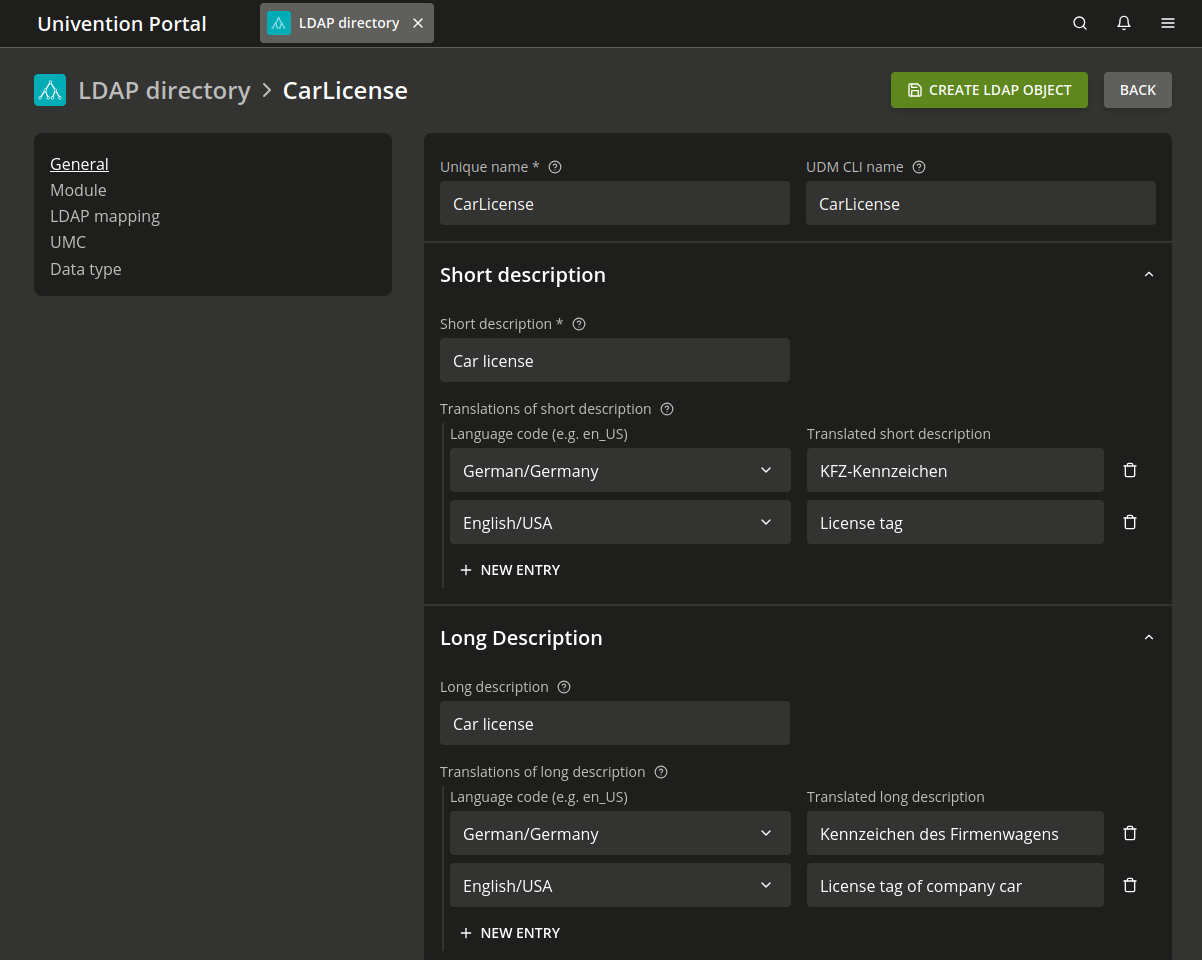Go to the Data type section
1202x960 pixels.
[86, 269]
